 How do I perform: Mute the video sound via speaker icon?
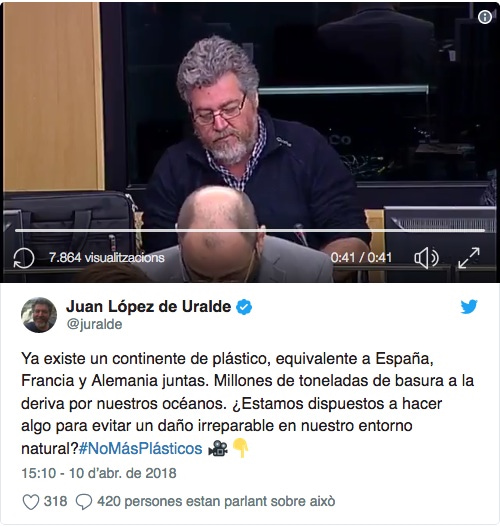point(426,258)
